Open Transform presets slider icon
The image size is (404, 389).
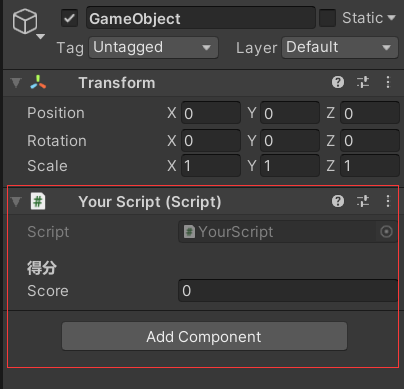[x=363, y=82]
